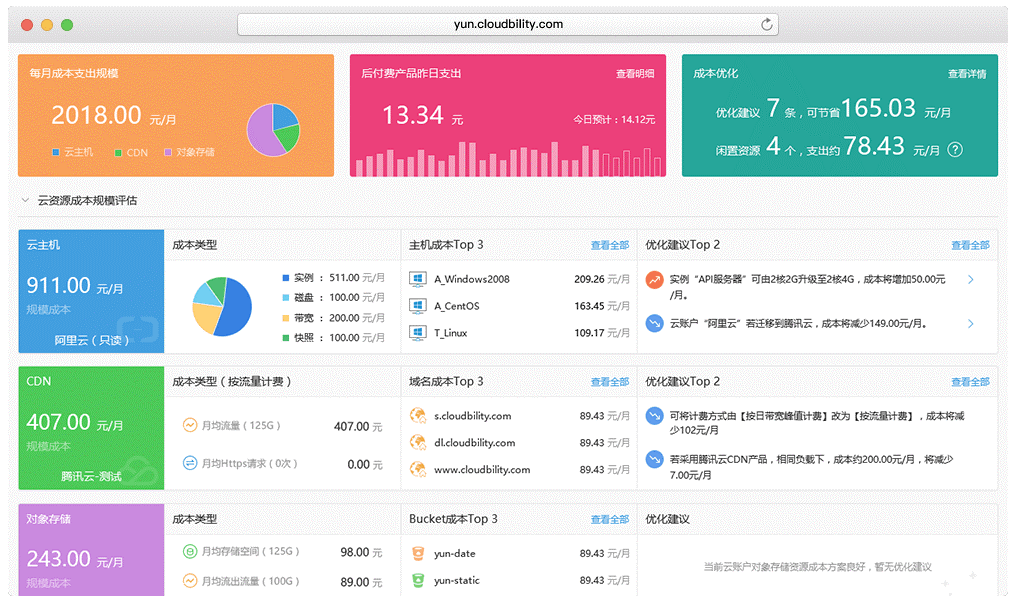
Task: Click the reload icon in address bar
Action: 767,24
